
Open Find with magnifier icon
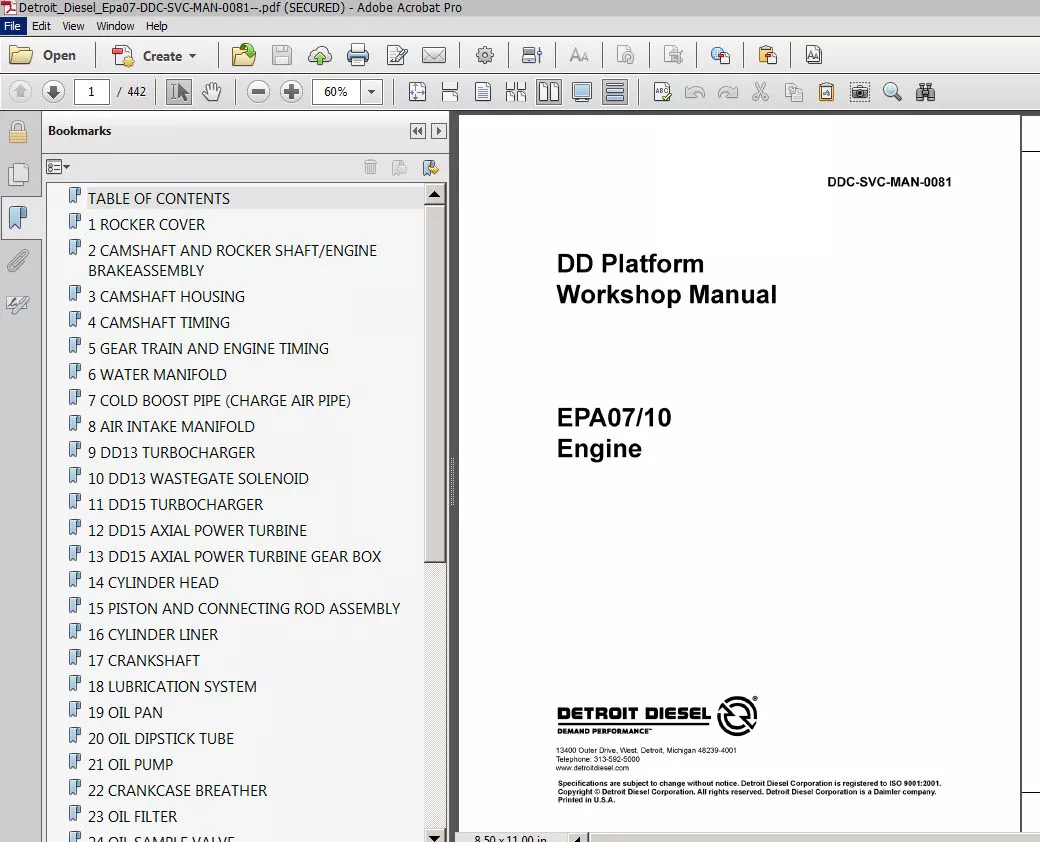[892, 92]
